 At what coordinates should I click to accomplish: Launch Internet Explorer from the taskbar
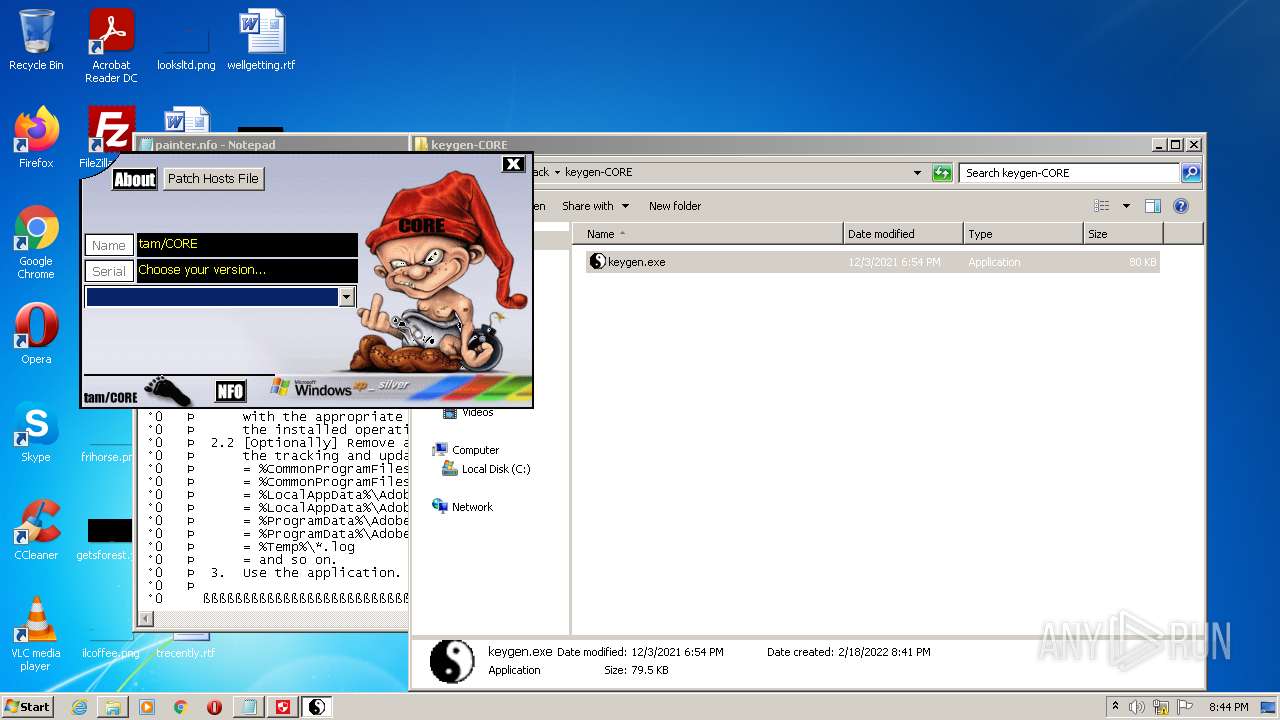(x=79, y=707)
